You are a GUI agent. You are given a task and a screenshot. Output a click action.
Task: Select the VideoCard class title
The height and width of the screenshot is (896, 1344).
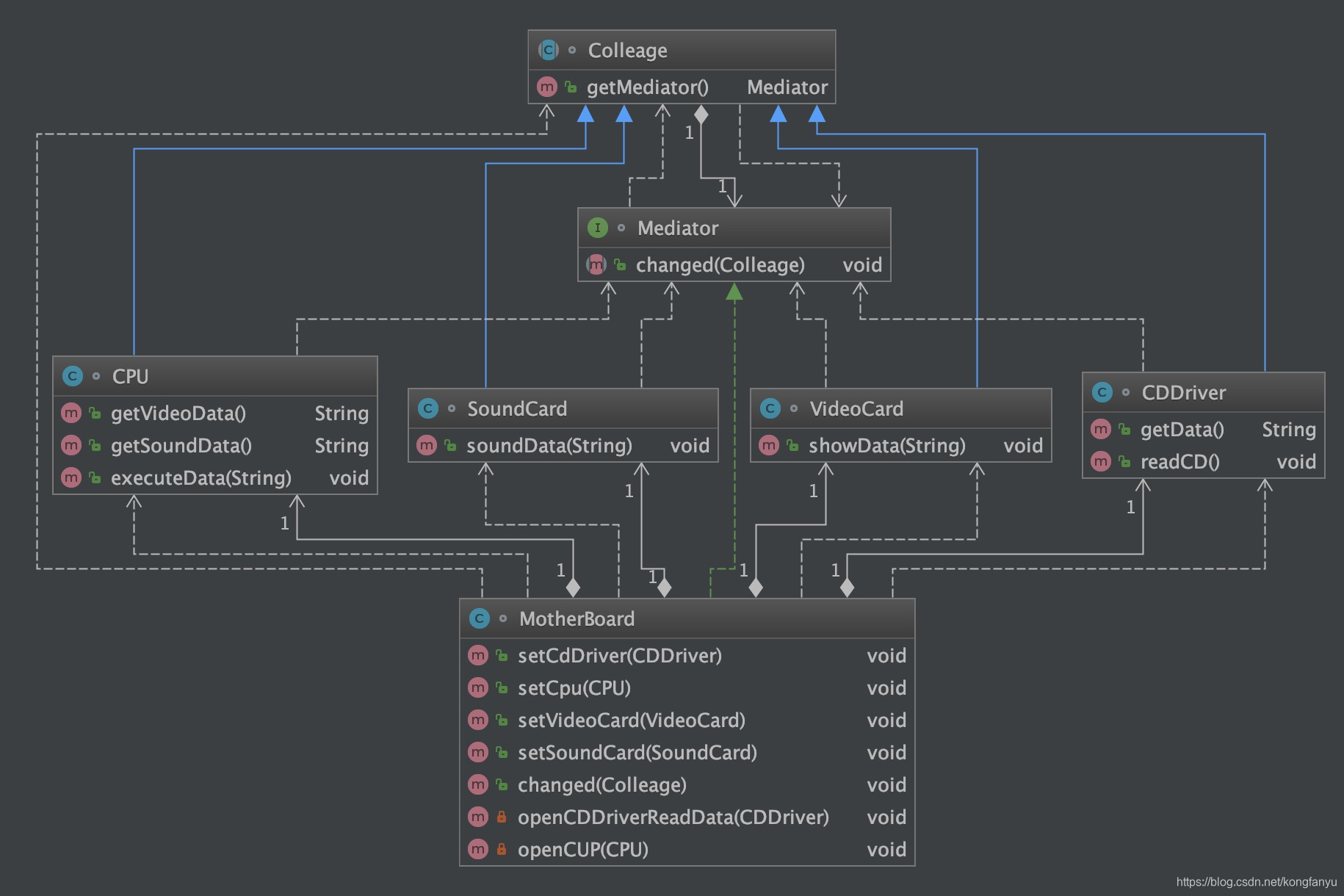point(856,408)
